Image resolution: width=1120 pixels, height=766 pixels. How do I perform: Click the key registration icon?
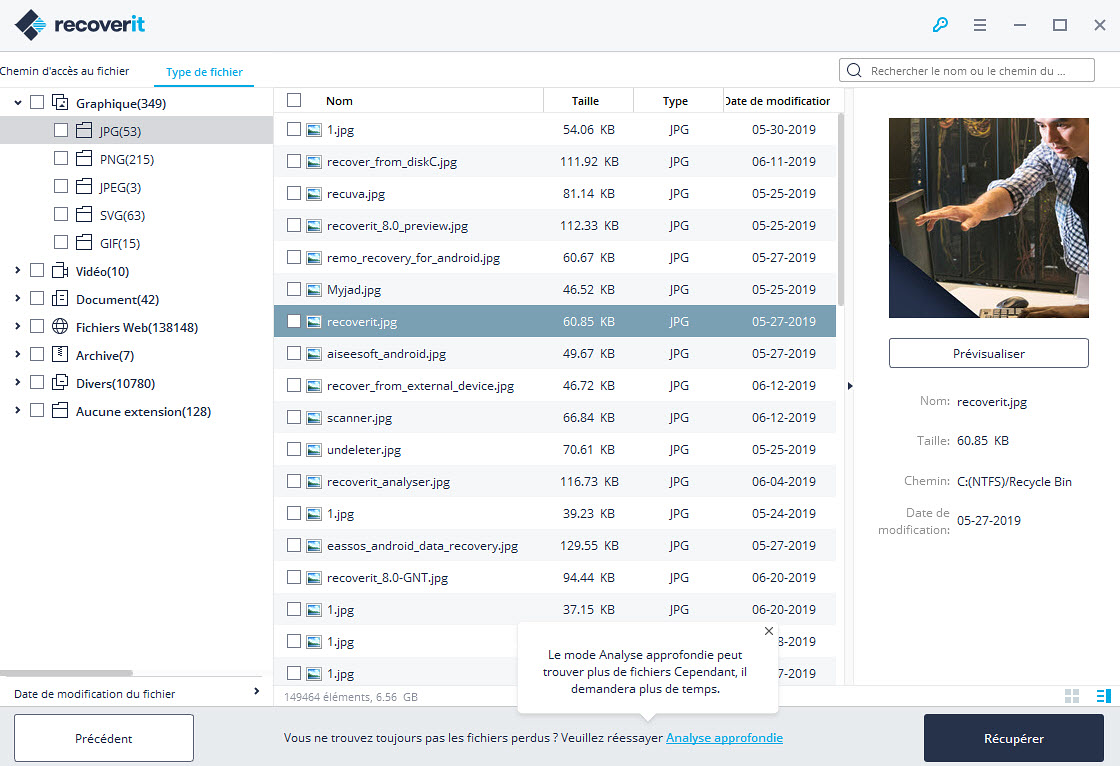coord(940,25)
